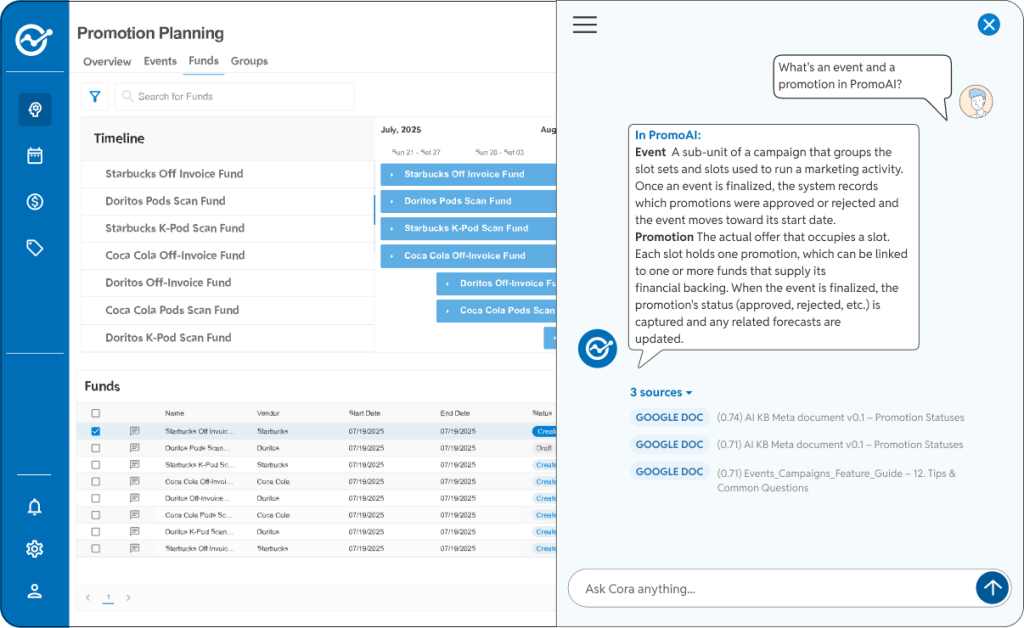Open the dollar funds icon in the sidebar
Screen dimensions: 1024x628
[x=35, y=202]
